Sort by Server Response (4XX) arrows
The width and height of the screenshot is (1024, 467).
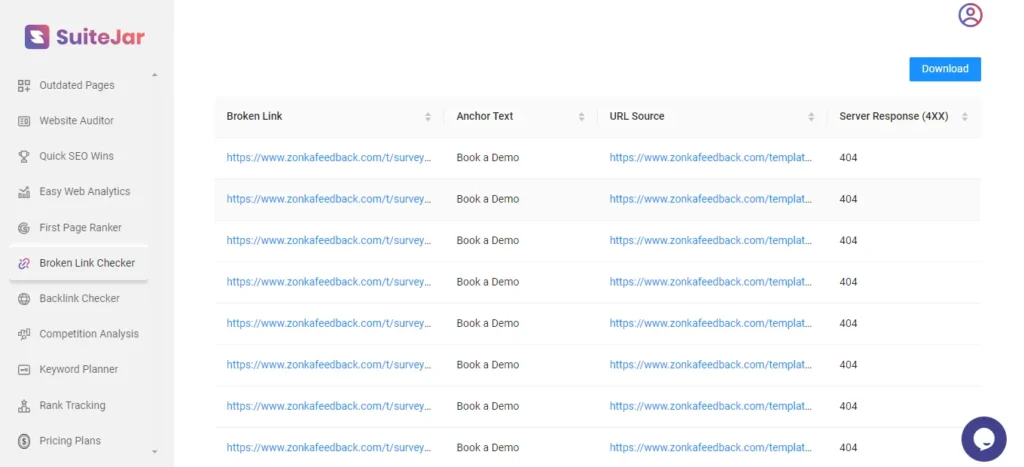(965, 117)
